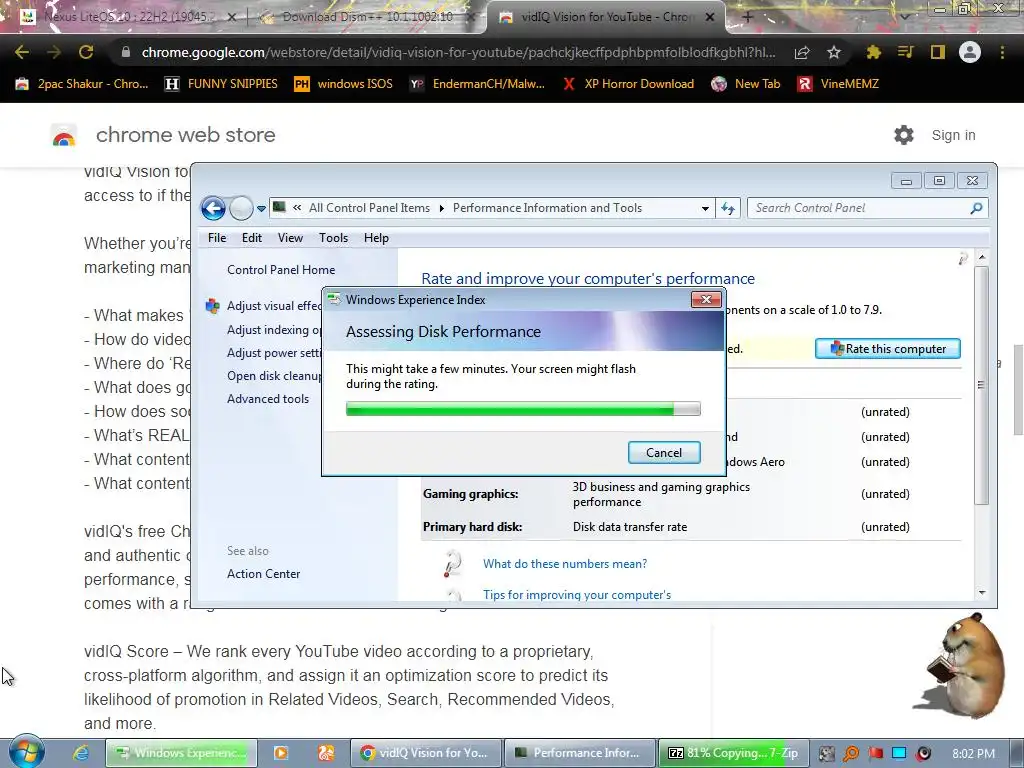Image resolution: width=1024 pixels, height=768 pixels.
Task: Expand the breadcrumb chevron before All Control Panel Items
Action: pyautogui.click(x=297, y=208)
